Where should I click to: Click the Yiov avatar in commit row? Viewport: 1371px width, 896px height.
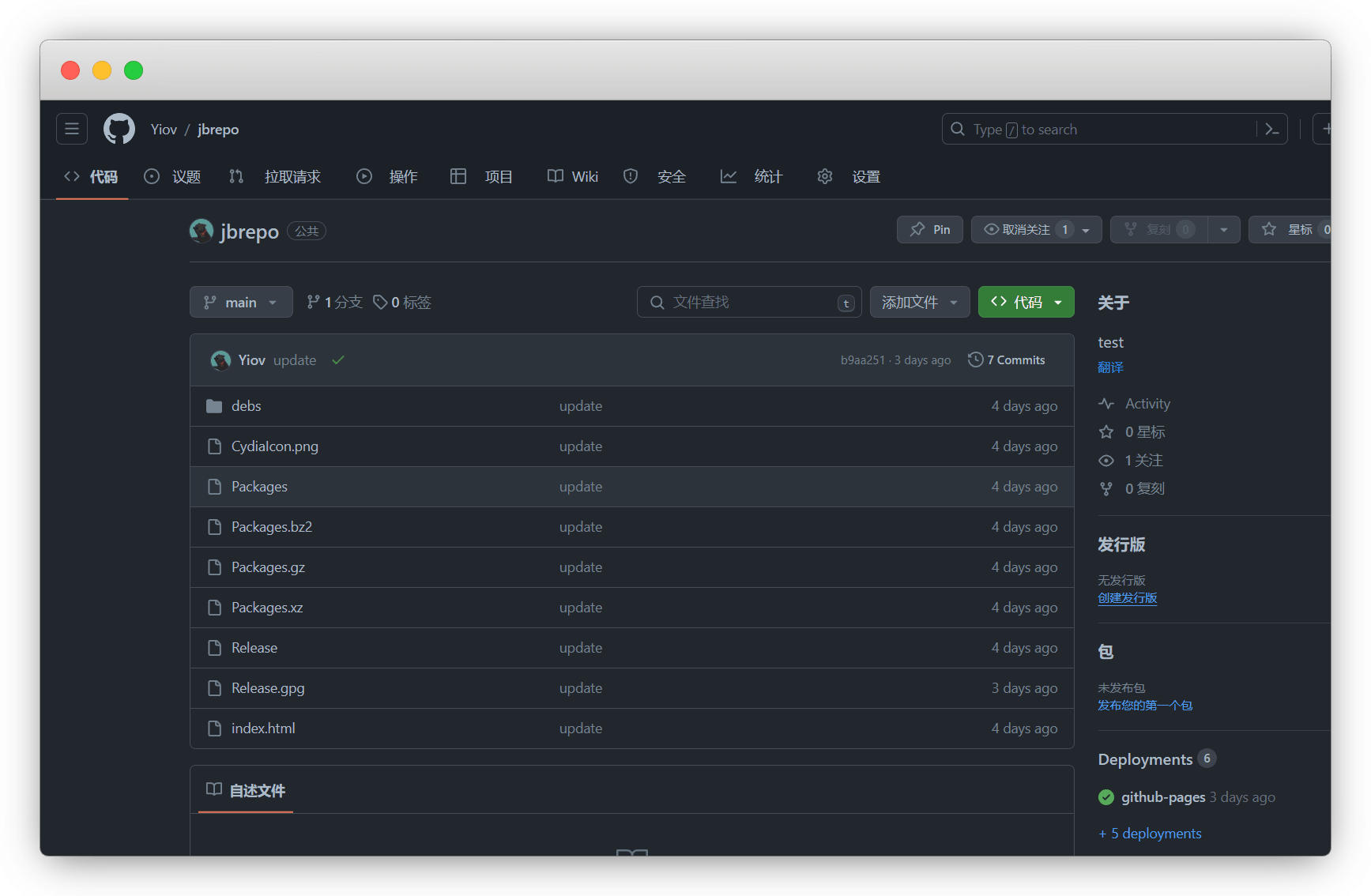tap(220, 360)
